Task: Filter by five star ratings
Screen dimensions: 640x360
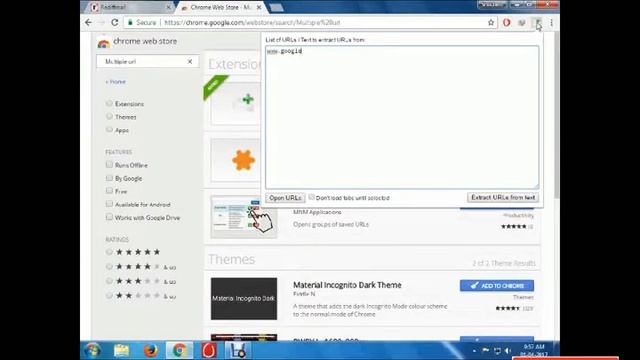Action: 109,252
